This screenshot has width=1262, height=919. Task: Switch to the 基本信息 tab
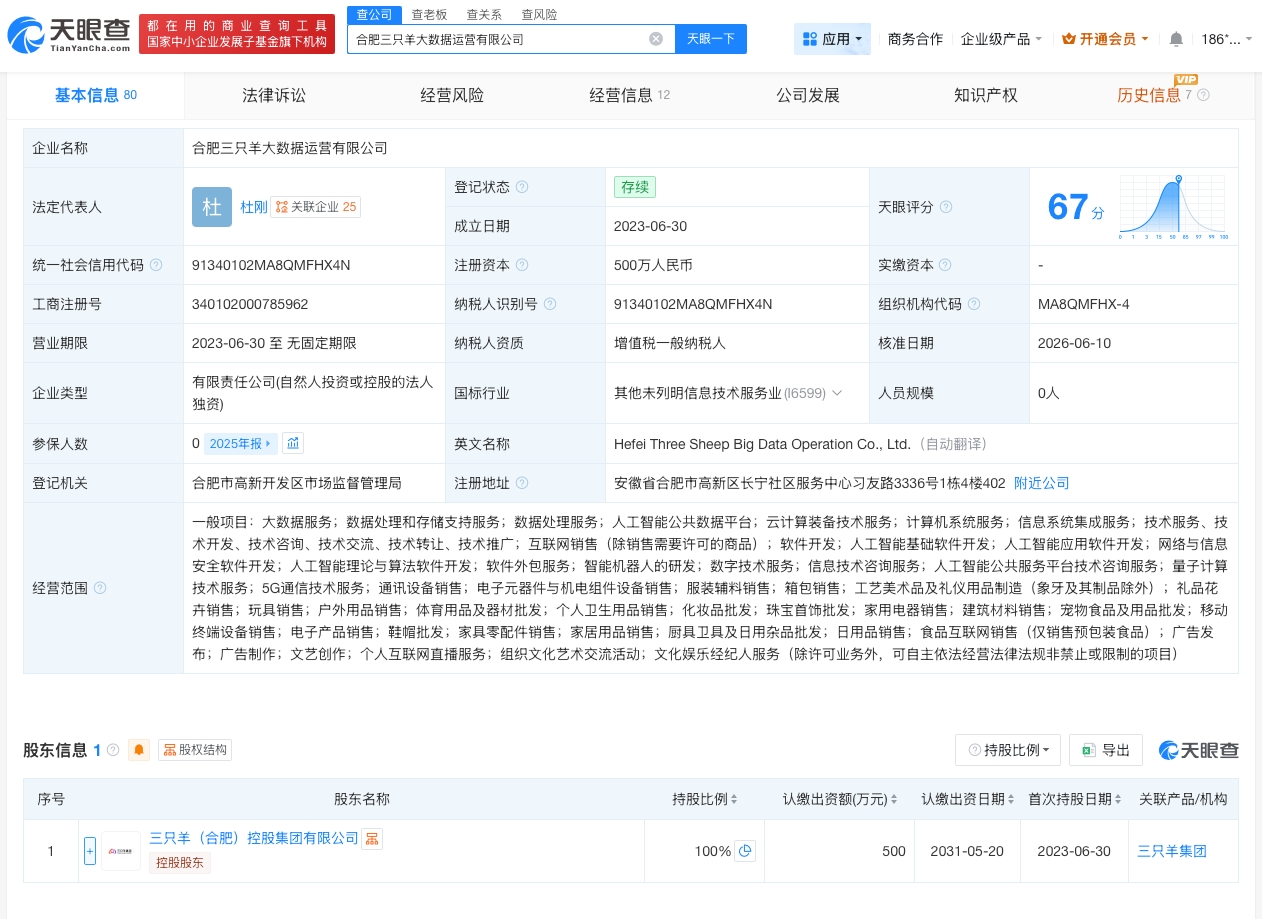(96, 95)
